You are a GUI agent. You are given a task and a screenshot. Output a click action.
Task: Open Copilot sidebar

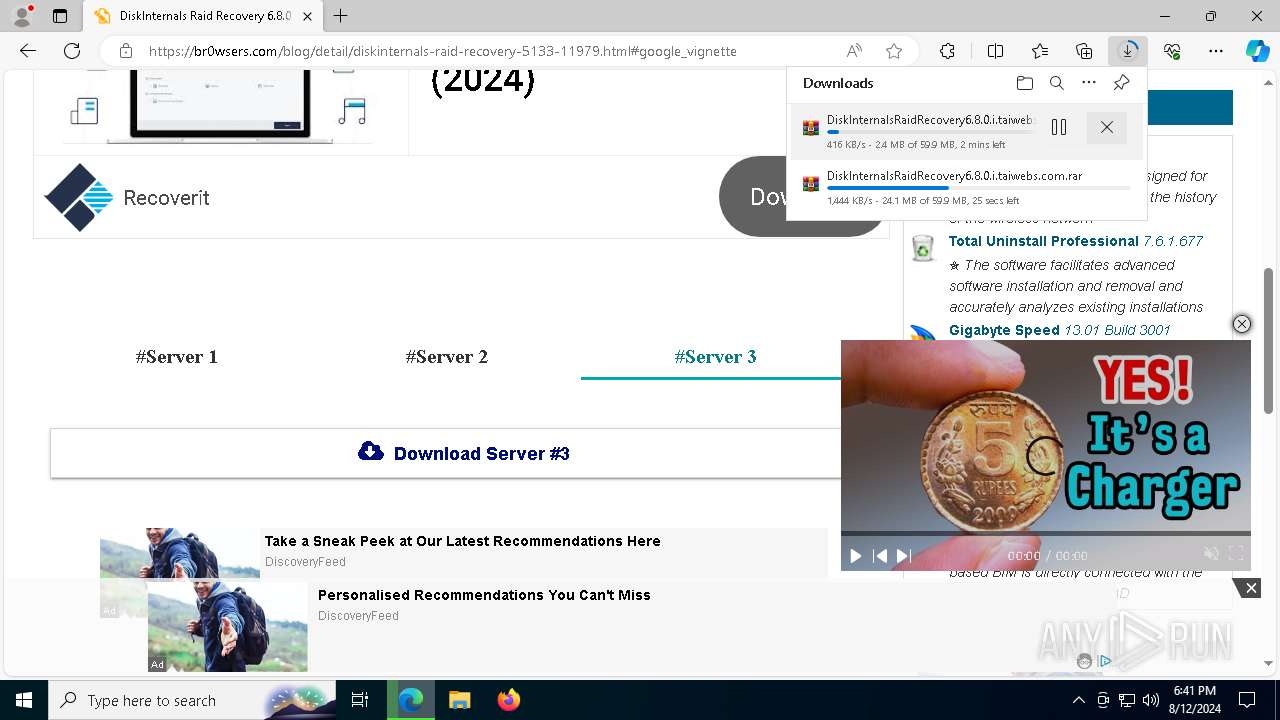click(1257, 51)
